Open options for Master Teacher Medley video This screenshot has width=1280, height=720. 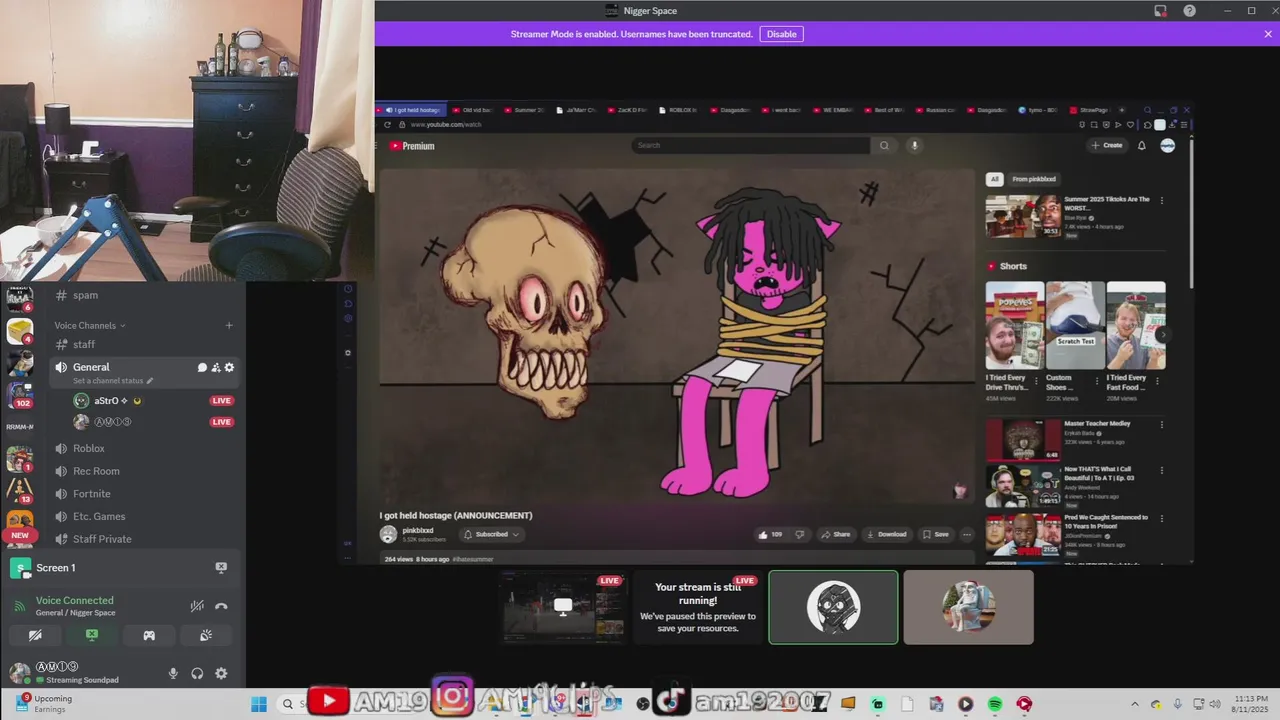[x=1161, y=425]
